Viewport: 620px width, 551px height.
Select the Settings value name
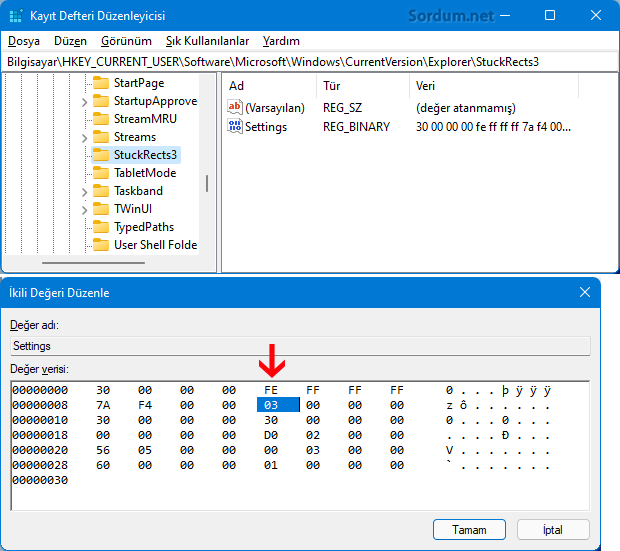pos(266,127)
